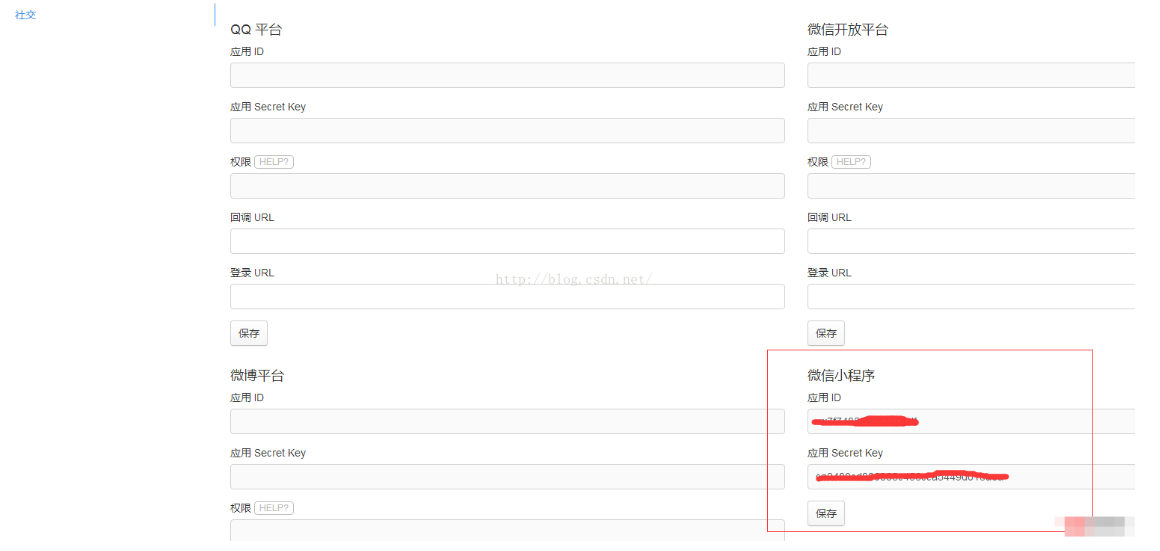This screenshot has width=1160, height=551.
Task: Click the QQ 平台 应用 ID field
Action: click(508, 75)
